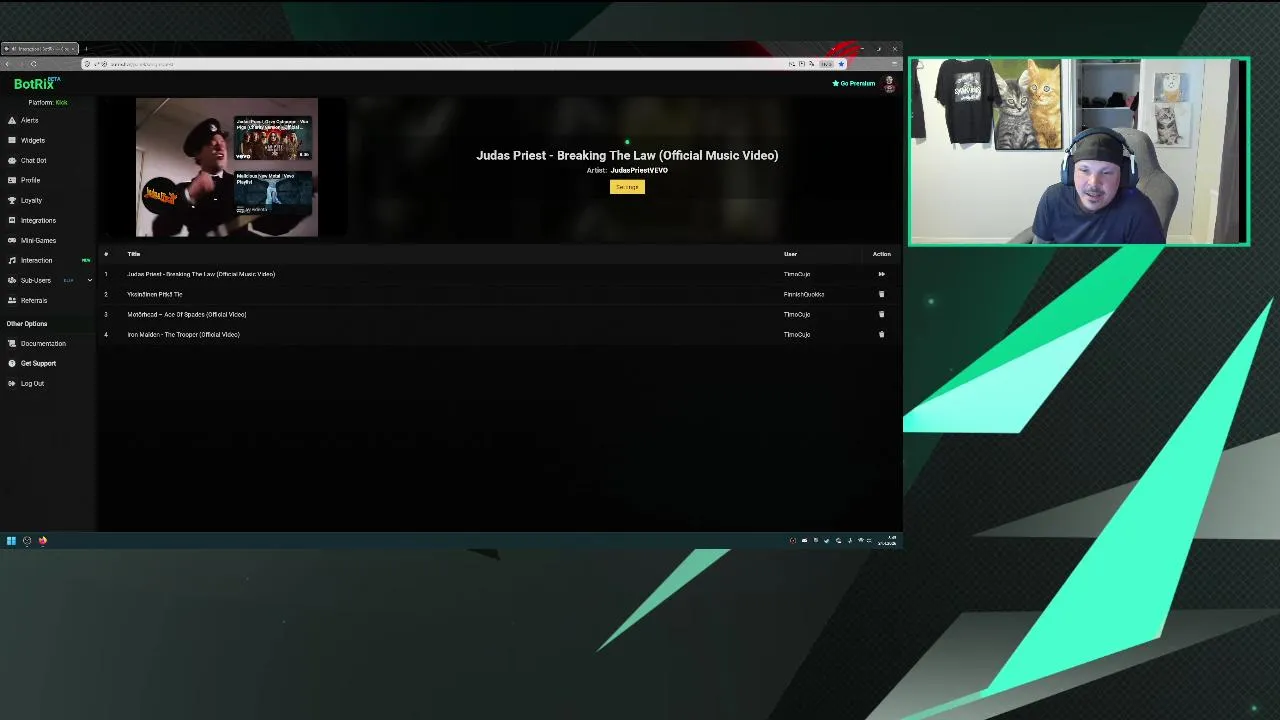
Task: Click the first suggested video overlay card
Action: coord(273,139)
